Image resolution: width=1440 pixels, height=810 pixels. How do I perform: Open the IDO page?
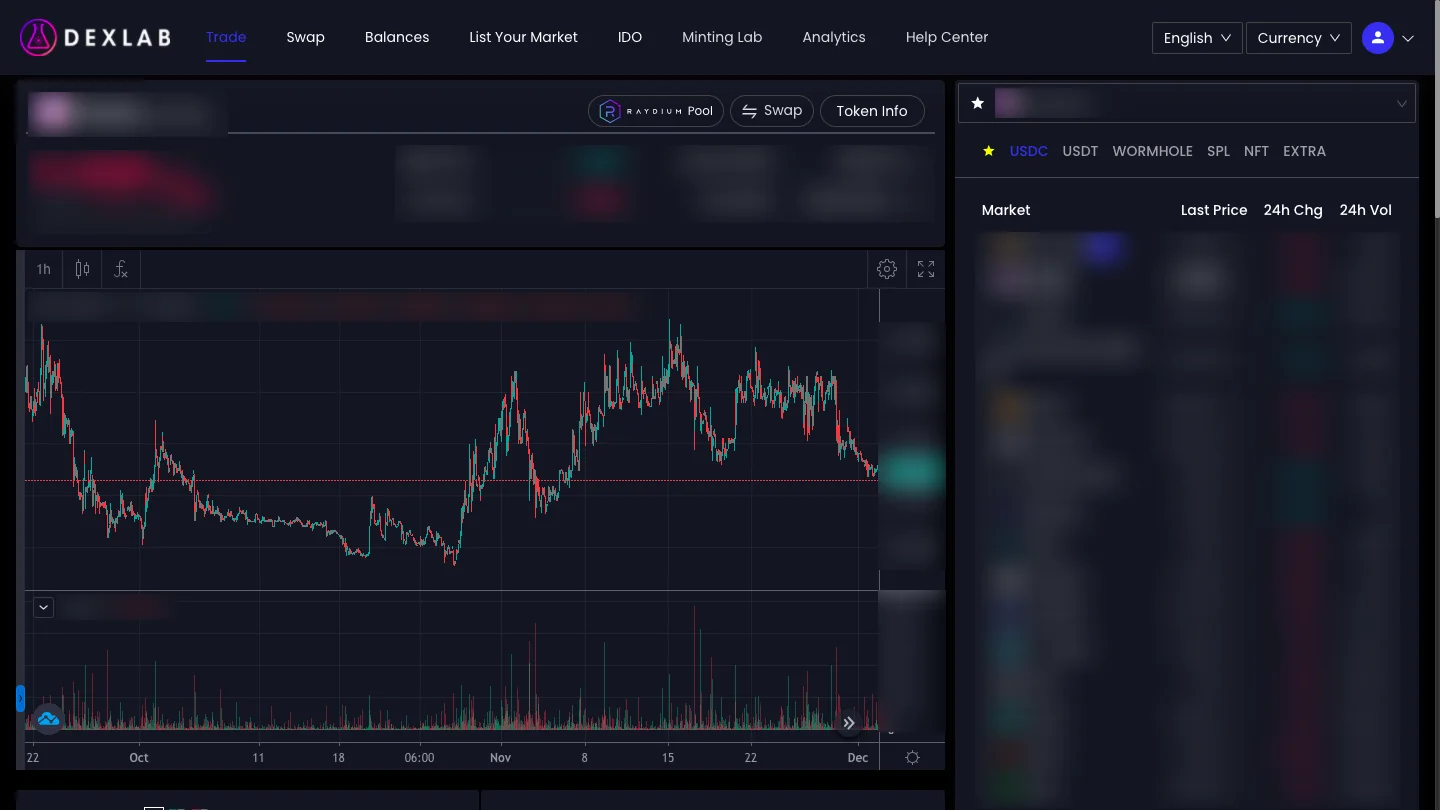[630, 37]
